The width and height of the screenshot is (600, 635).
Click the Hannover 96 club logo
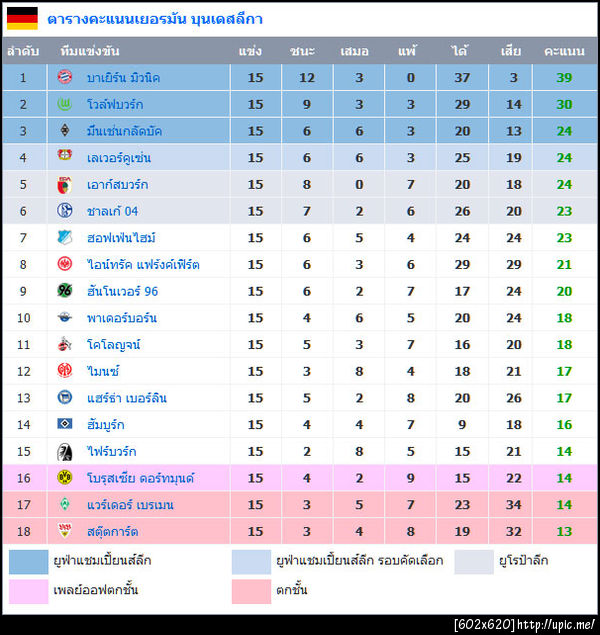(65, 291)
